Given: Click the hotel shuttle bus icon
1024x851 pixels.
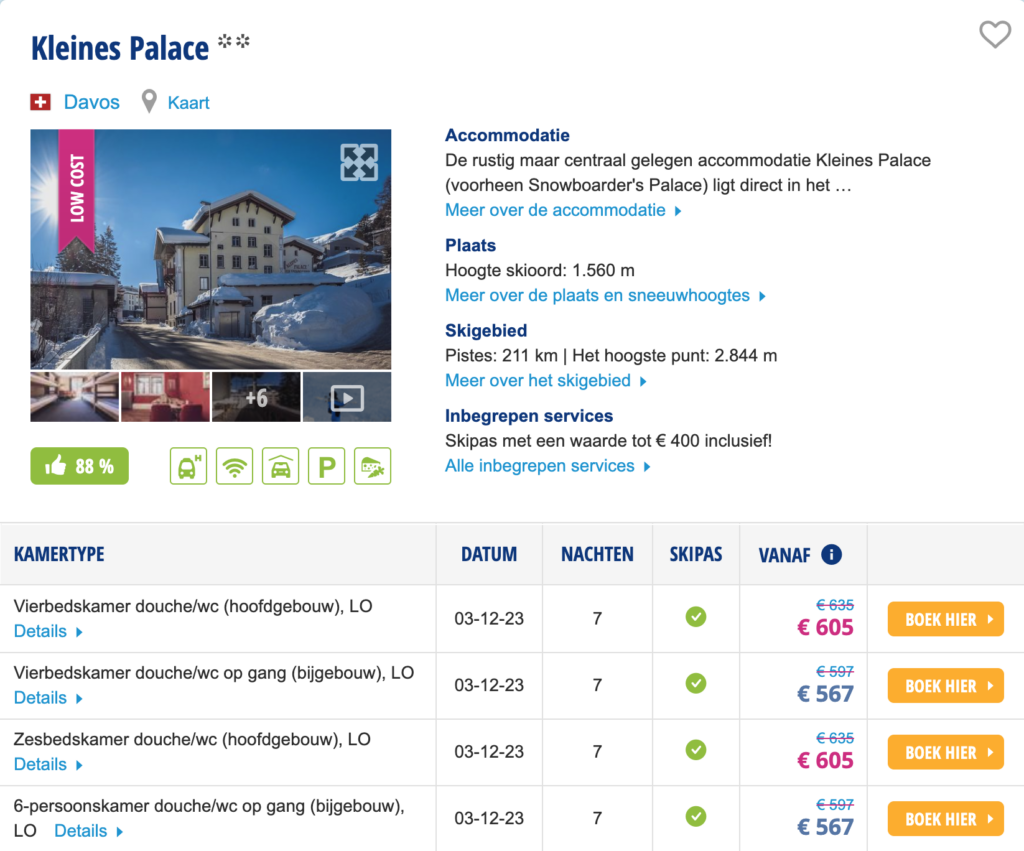Looking at the screenshot, I should pyautogui.click(x=188, y=466).
